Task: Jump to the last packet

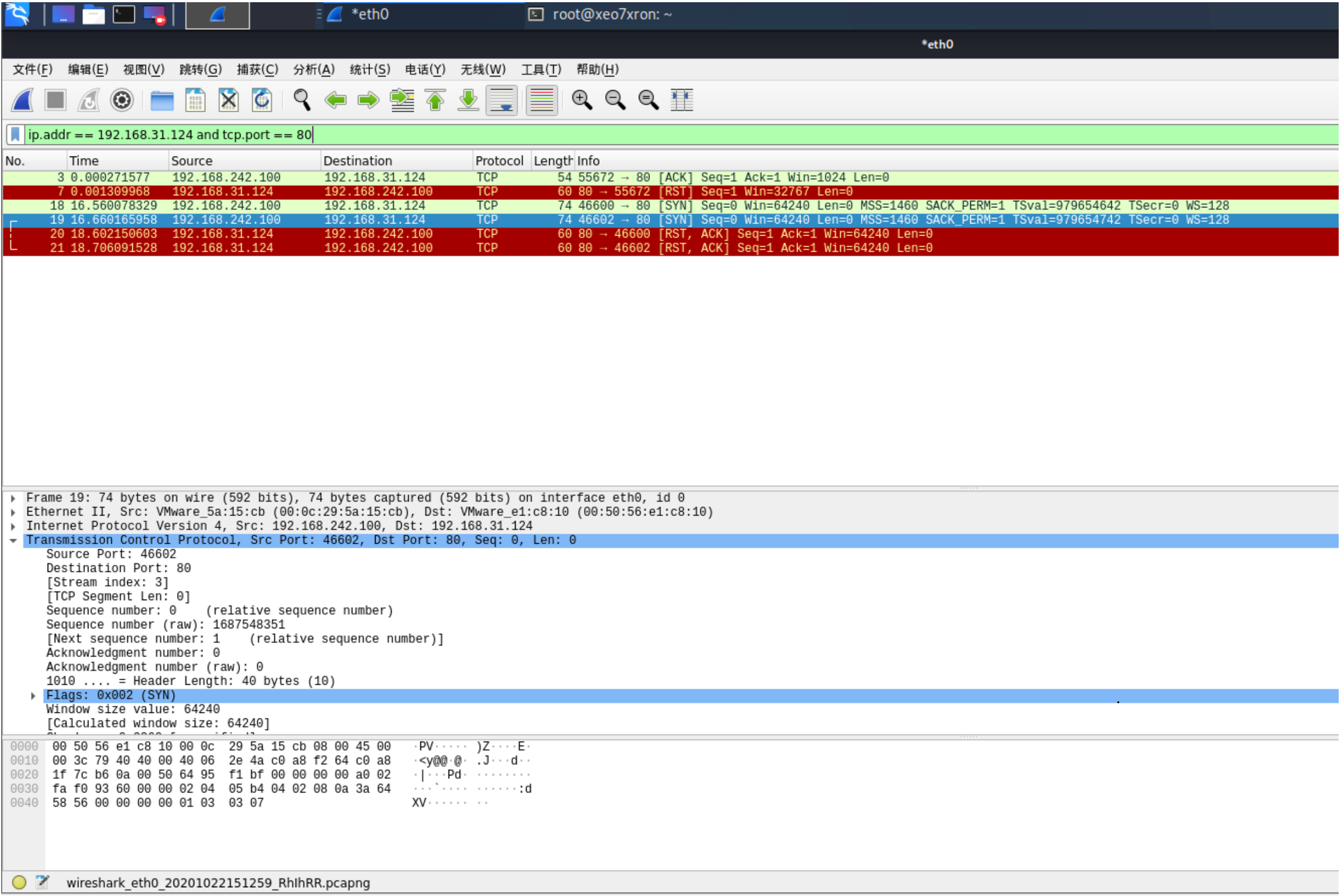Action: pyautogui.click(x=469, y=101)
